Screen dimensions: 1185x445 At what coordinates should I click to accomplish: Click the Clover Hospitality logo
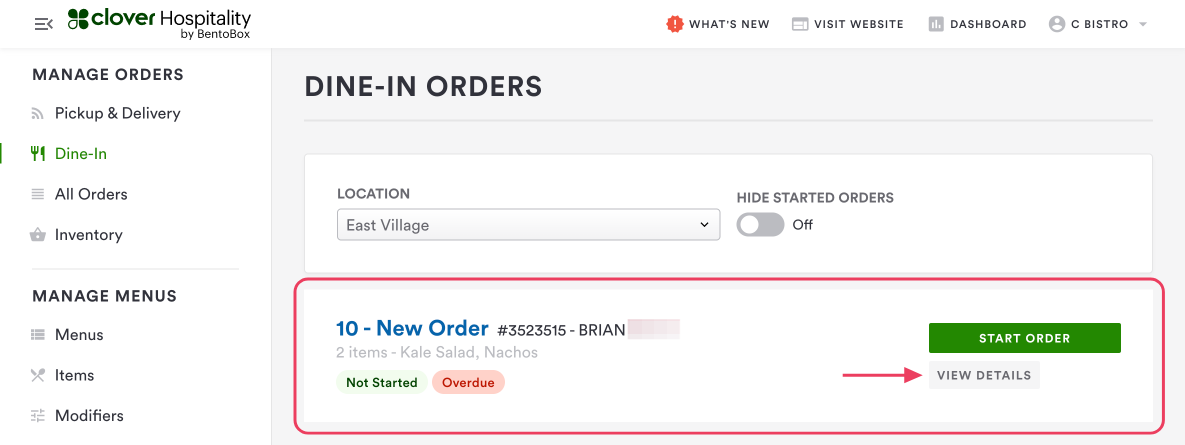[159, 24]
